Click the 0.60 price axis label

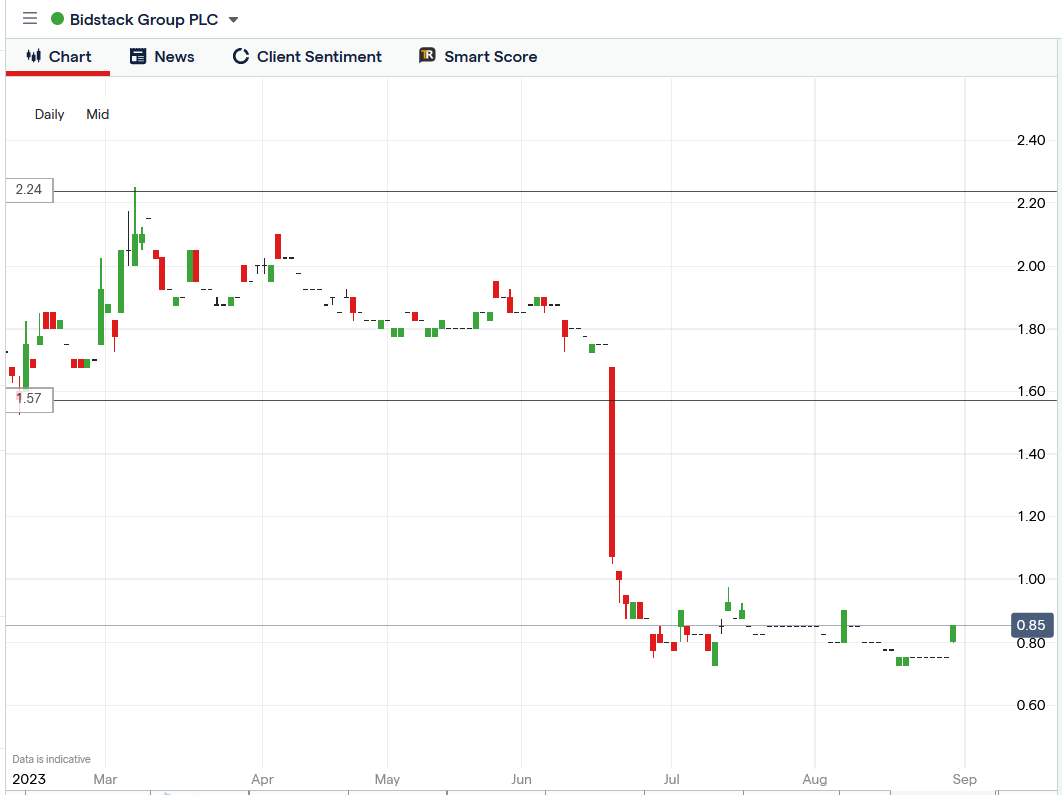click(x=1031, y=705)
